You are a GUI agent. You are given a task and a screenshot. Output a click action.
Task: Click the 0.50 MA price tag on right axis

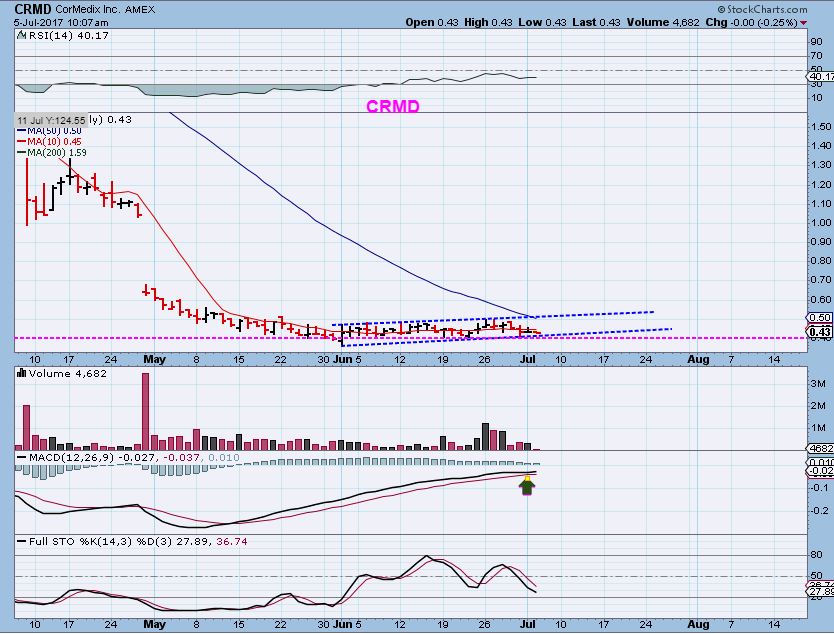820,318
